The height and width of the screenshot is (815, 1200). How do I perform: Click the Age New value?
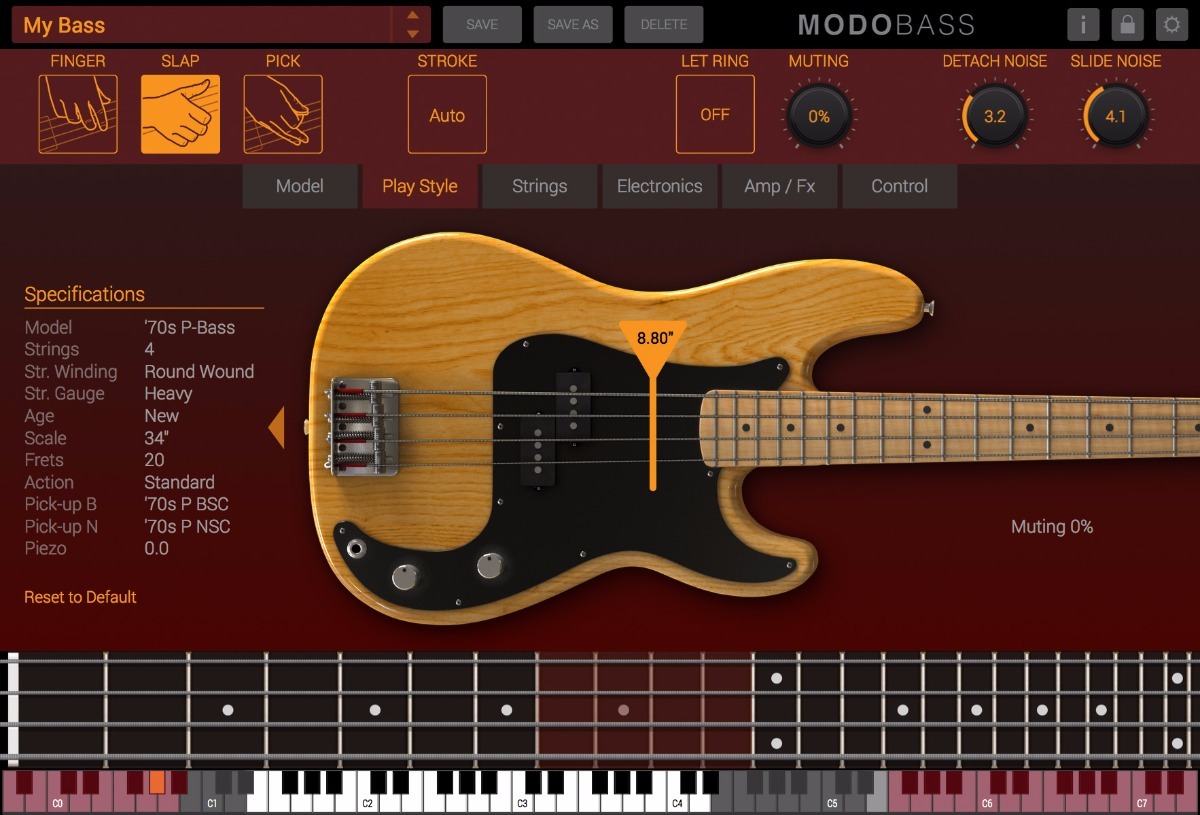pyautogui.click(x=162, y=416)
